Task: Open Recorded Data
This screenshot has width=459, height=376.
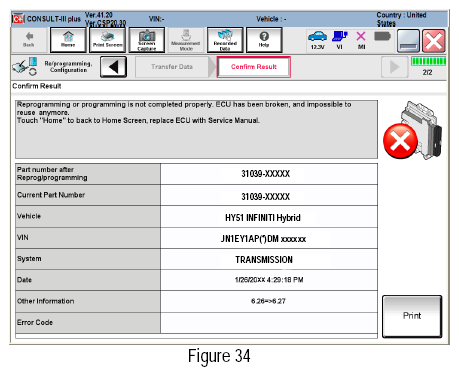Action: [x=225, y=40]
